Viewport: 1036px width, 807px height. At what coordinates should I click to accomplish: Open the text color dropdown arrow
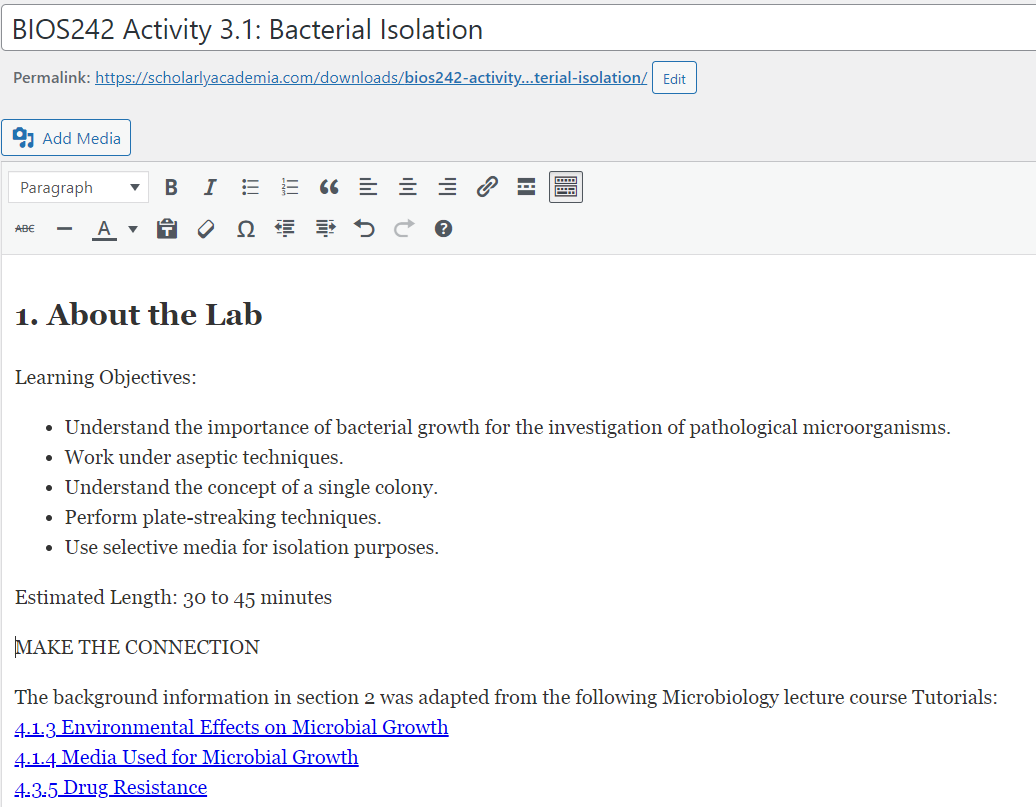(133, 229)
